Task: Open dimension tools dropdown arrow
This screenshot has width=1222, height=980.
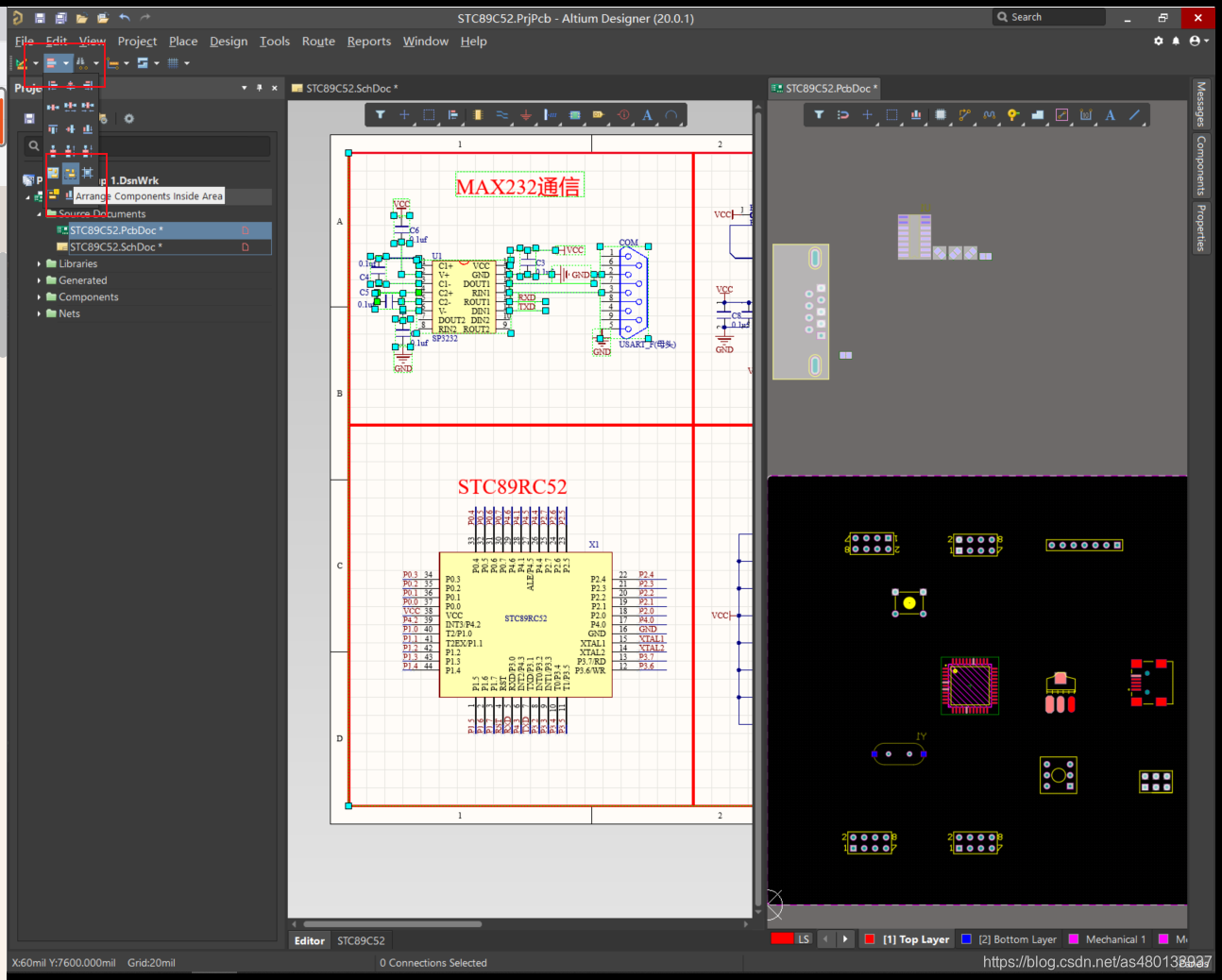Action: point(127,63)
